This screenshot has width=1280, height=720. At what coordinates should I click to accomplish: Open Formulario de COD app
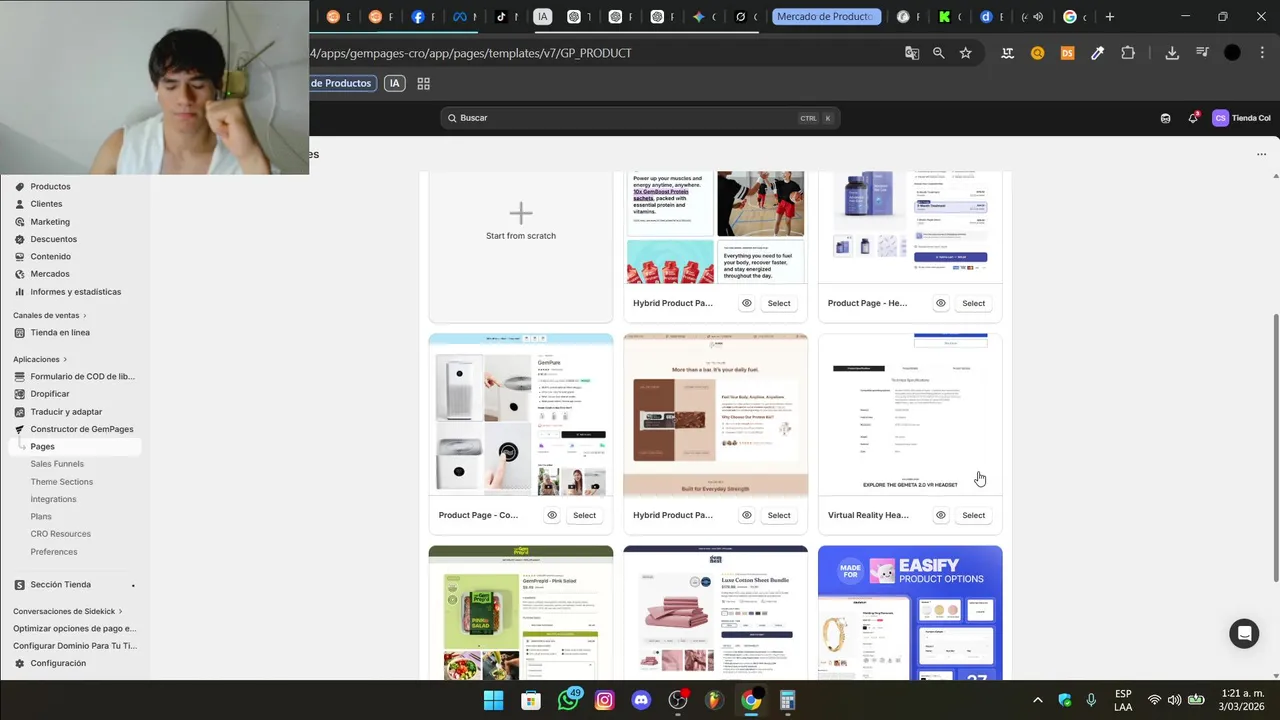click(82, 377)
